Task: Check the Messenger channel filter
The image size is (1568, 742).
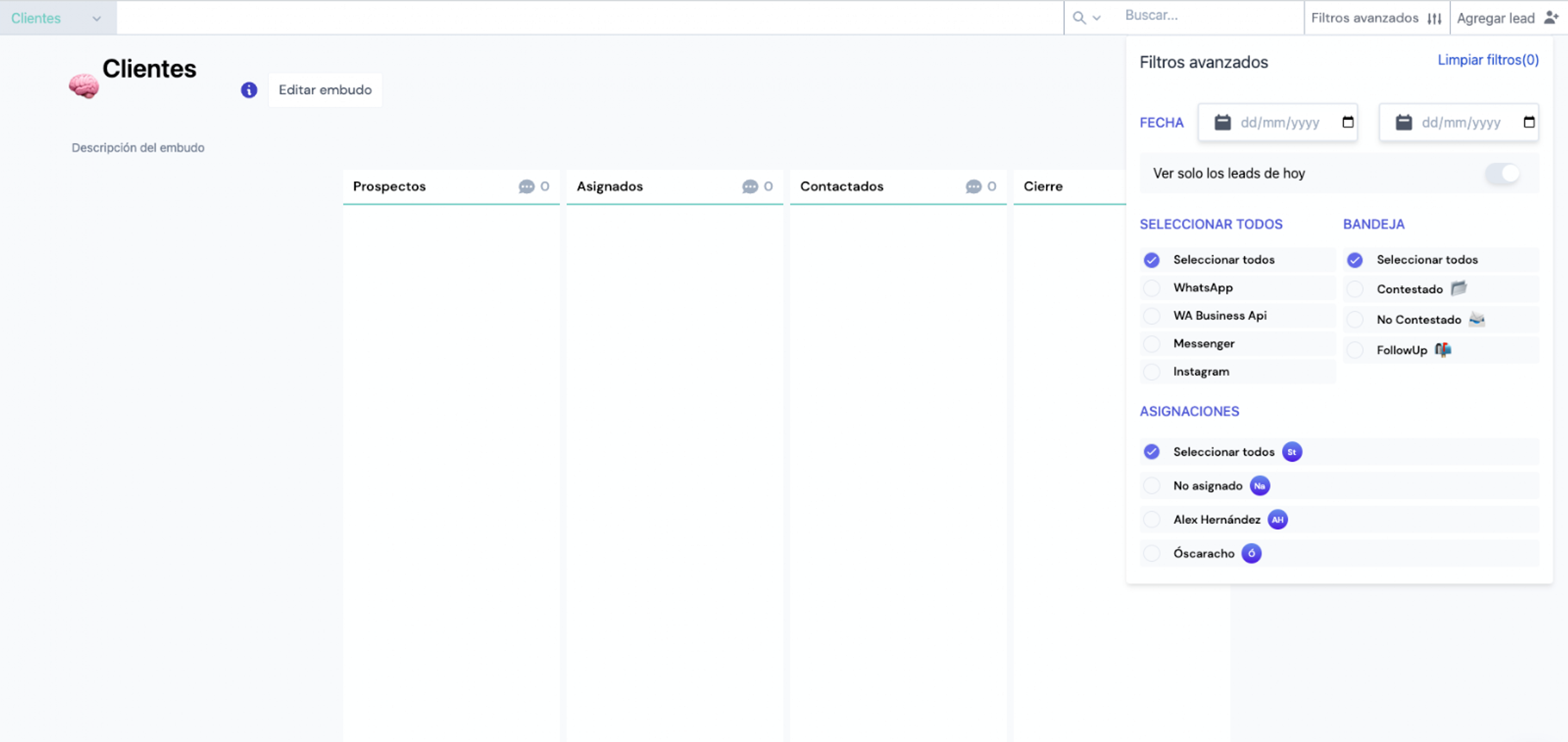Action: [x=1151, y=344]
